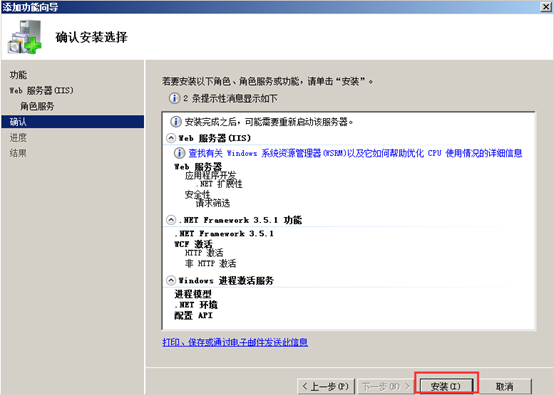Click the .NET 扩展性 list entry
This screenshot has width=554, height=395.
click(x=219, y=184)
